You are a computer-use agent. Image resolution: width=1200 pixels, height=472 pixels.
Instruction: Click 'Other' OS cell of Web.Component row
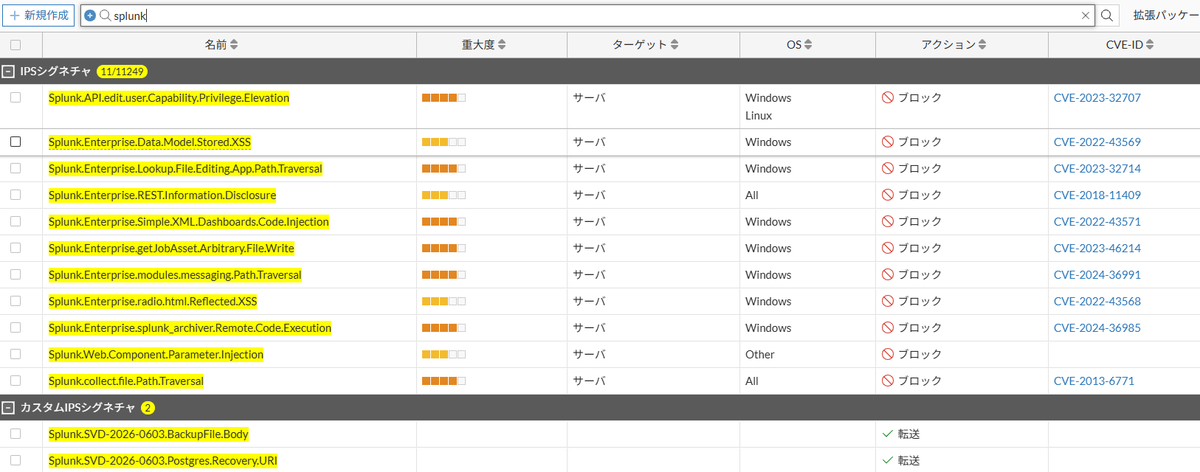coord(760,354)
